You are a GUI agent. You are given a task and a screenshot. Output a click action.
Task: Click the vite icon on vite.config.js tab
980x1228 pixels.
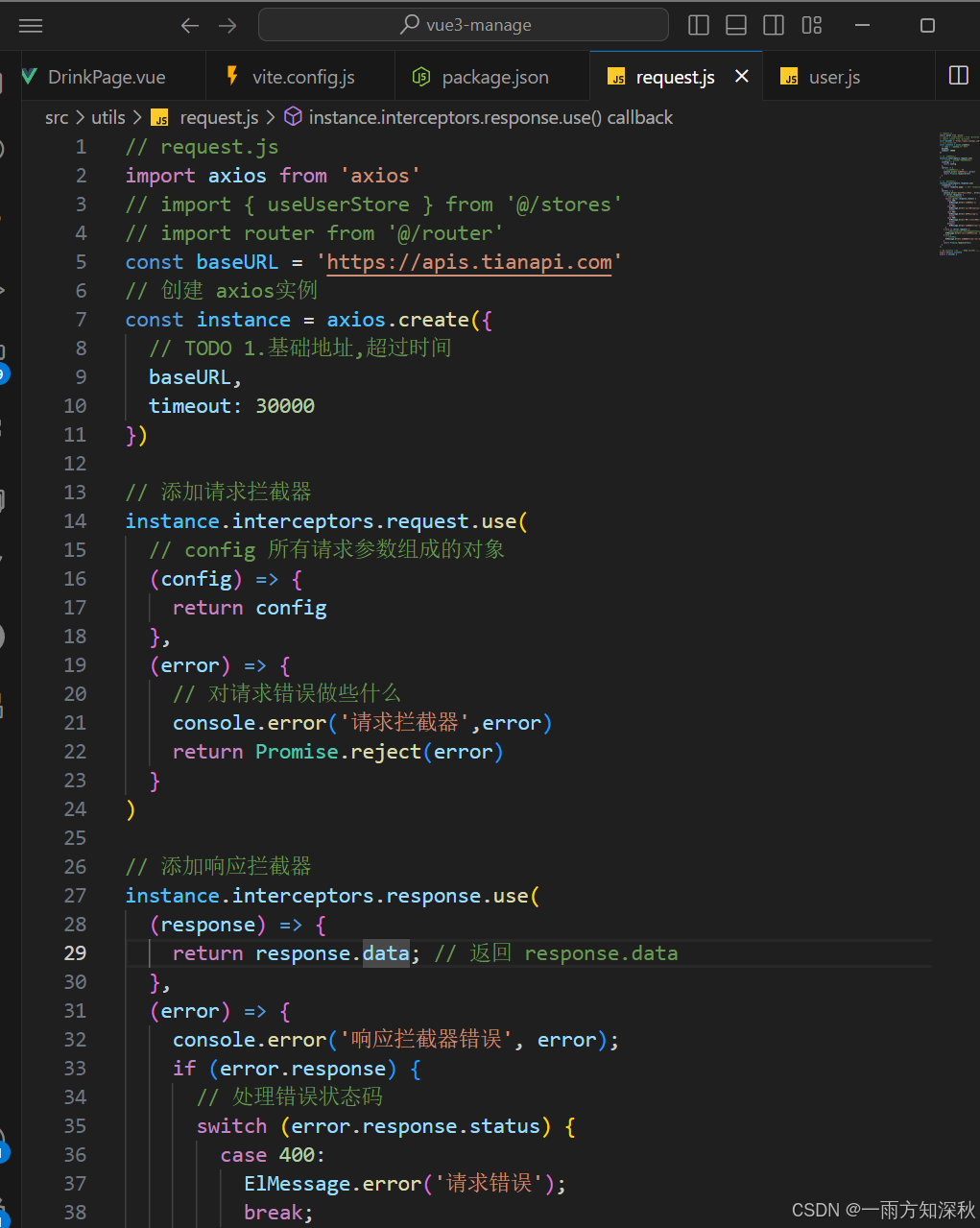[232, 76]
